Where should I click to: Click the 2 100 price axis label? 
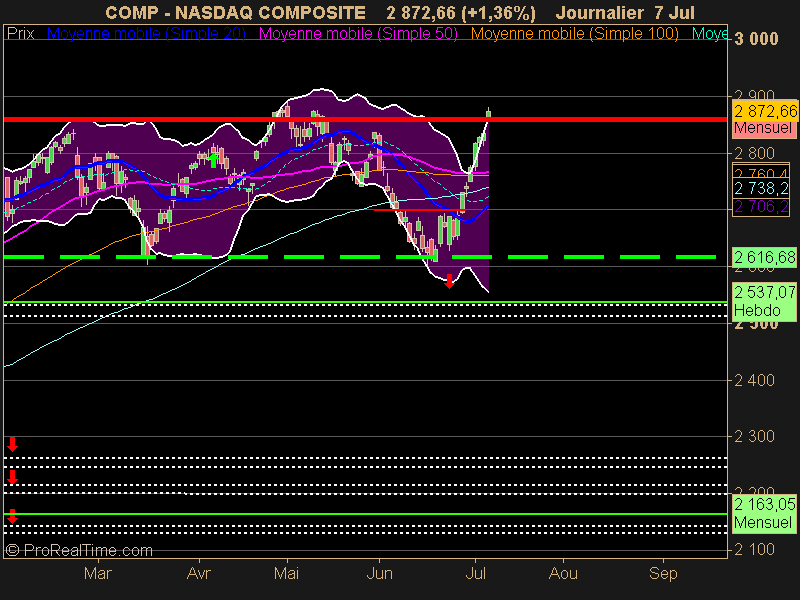tap(754, 549)
